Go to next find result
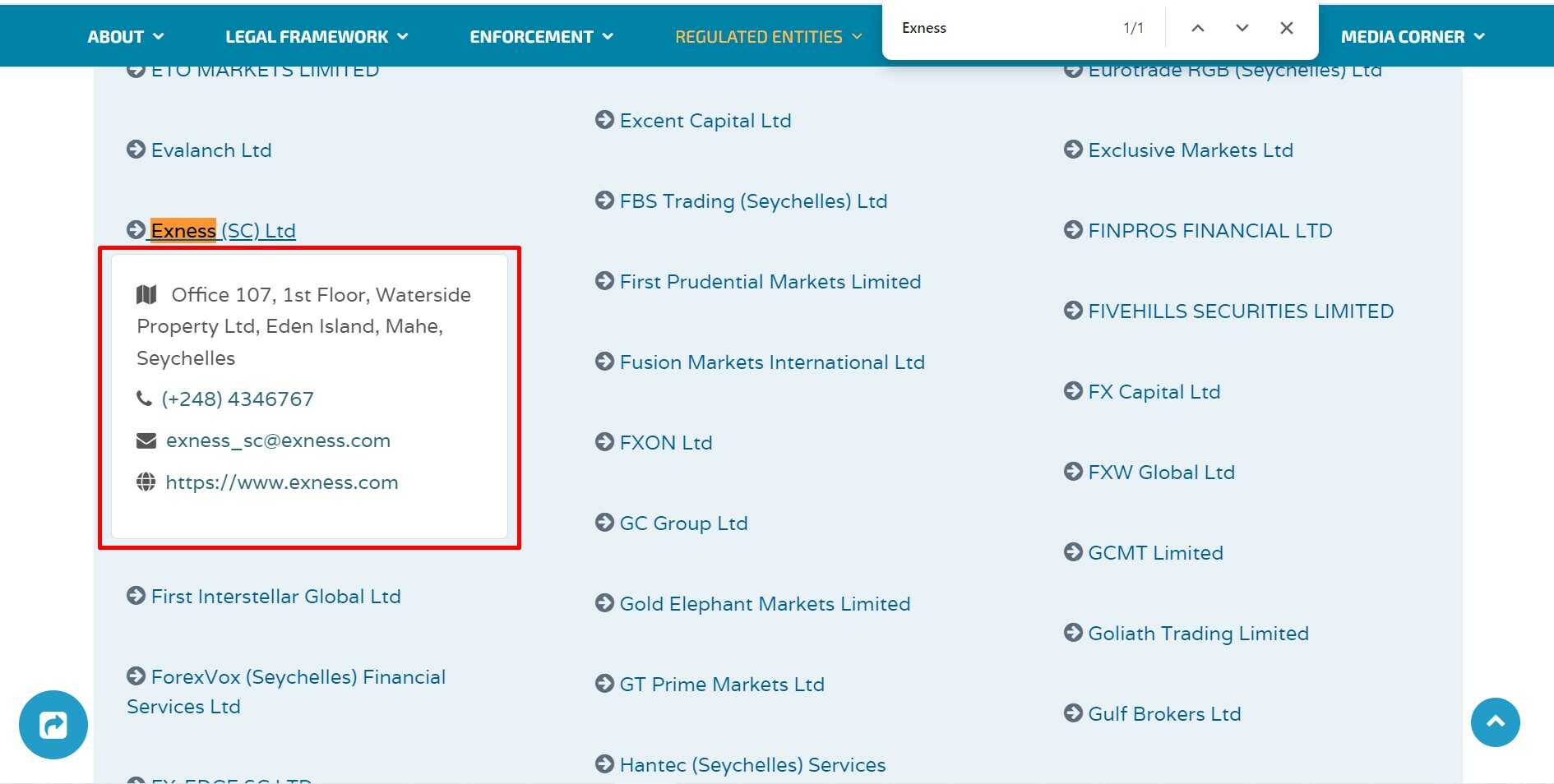The width and height of the screenshot is (1554, 784). [x=1242, y=28]
